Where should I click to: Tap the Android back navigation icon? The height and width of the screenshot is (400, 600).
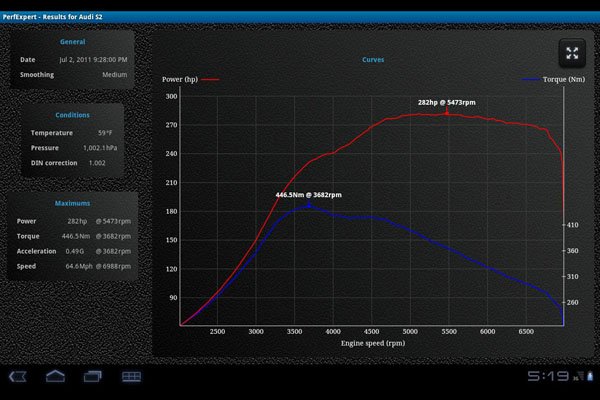(18, 377)
